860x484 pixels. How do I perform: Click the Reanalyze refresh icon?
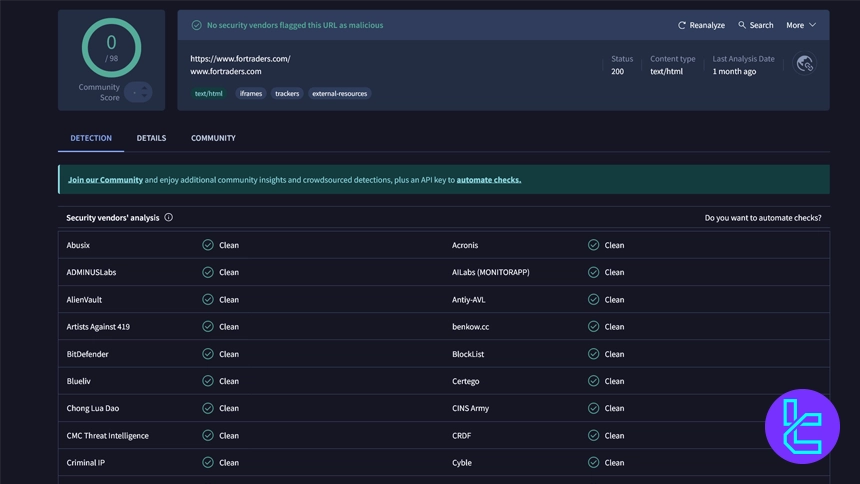681,25
